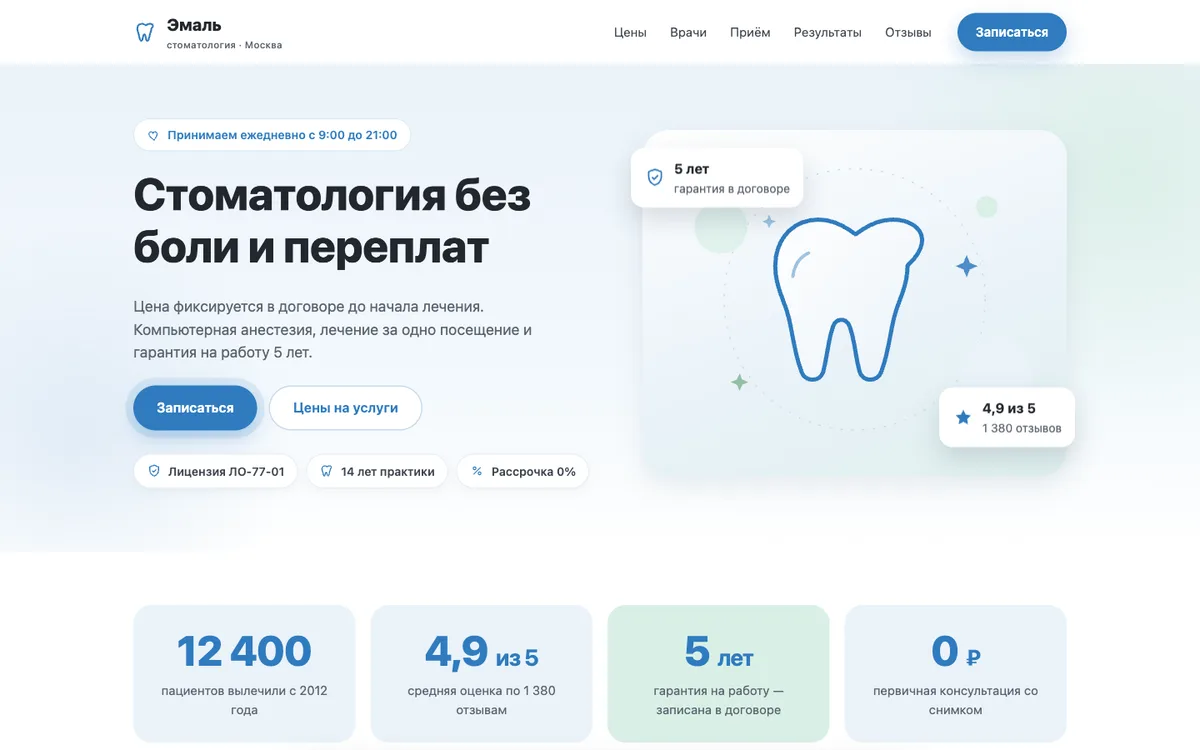Click the shield-check icon on 5 лет card

655,177
